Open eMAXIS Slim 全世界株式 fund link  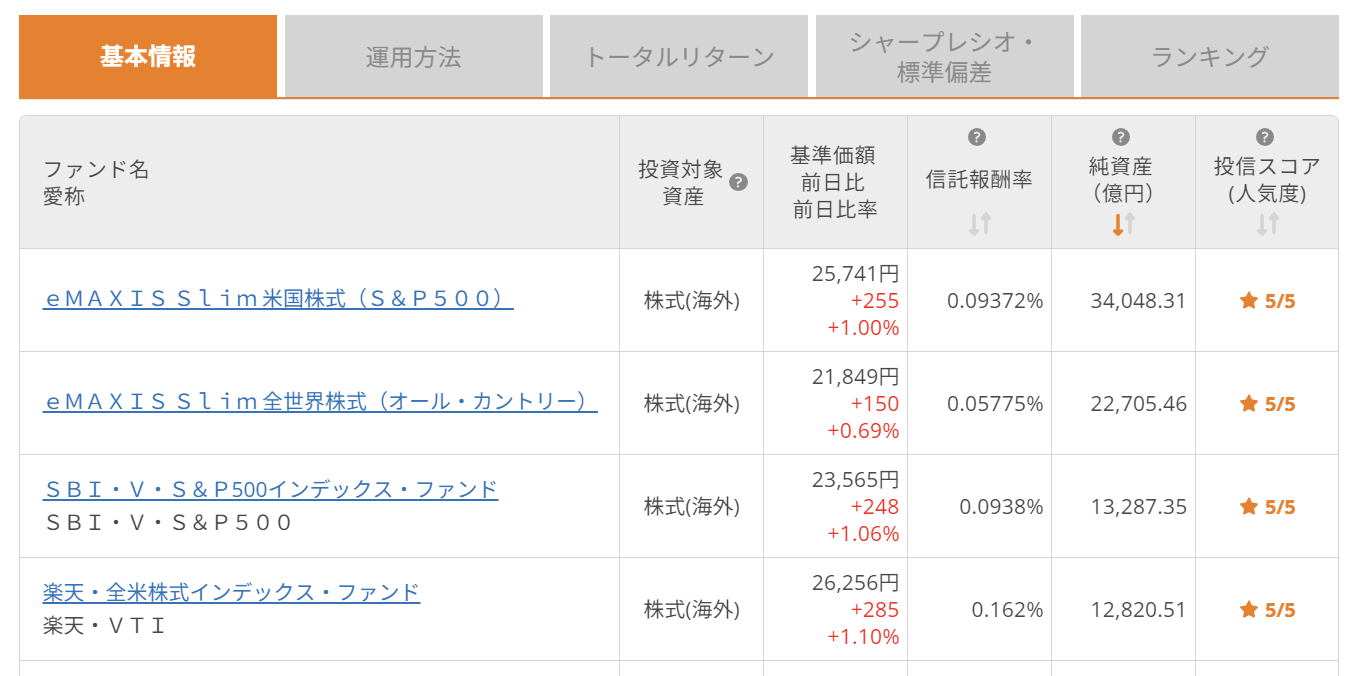[x=320, y=402]
